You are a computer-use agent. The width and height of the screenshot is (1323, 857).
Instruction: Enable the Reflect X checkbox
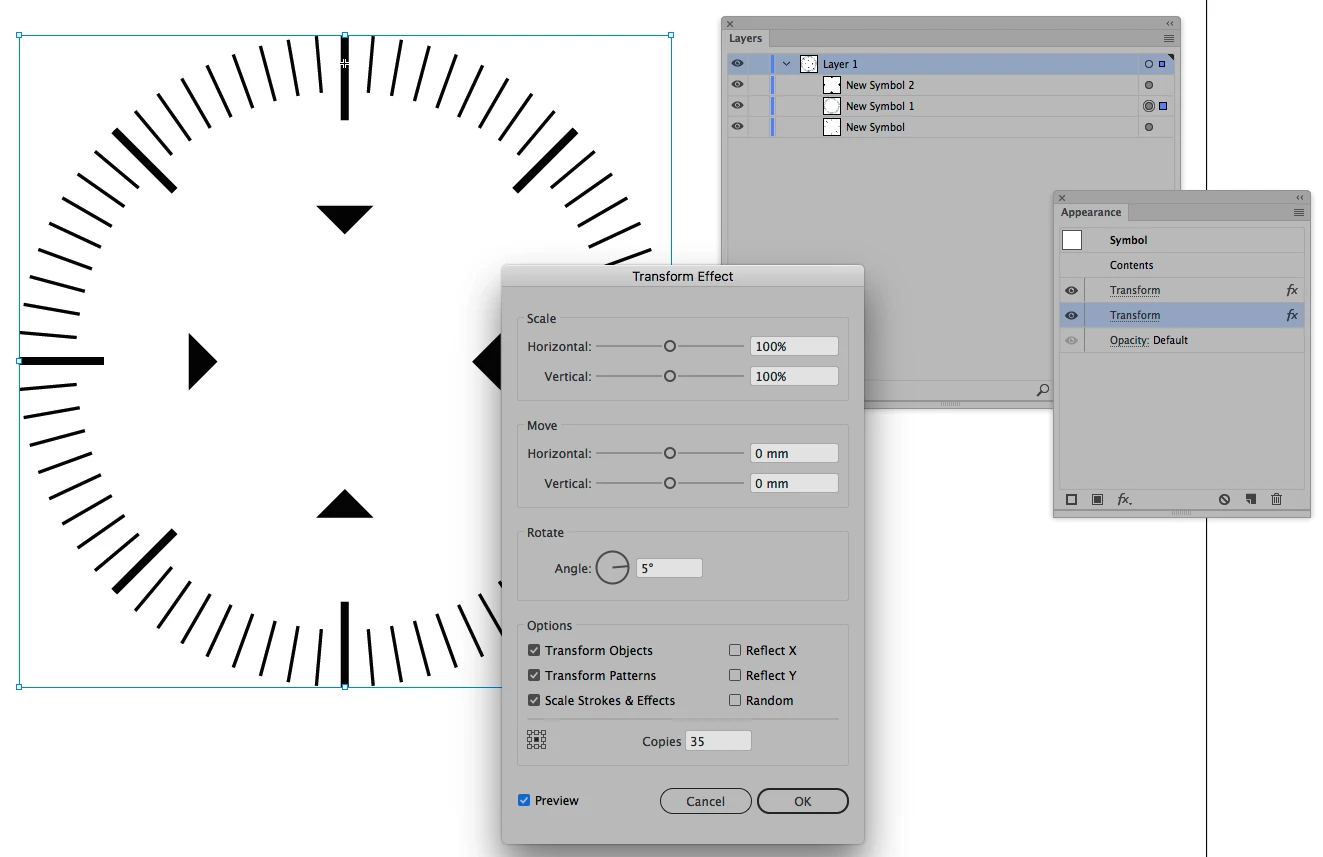[735, 650]
